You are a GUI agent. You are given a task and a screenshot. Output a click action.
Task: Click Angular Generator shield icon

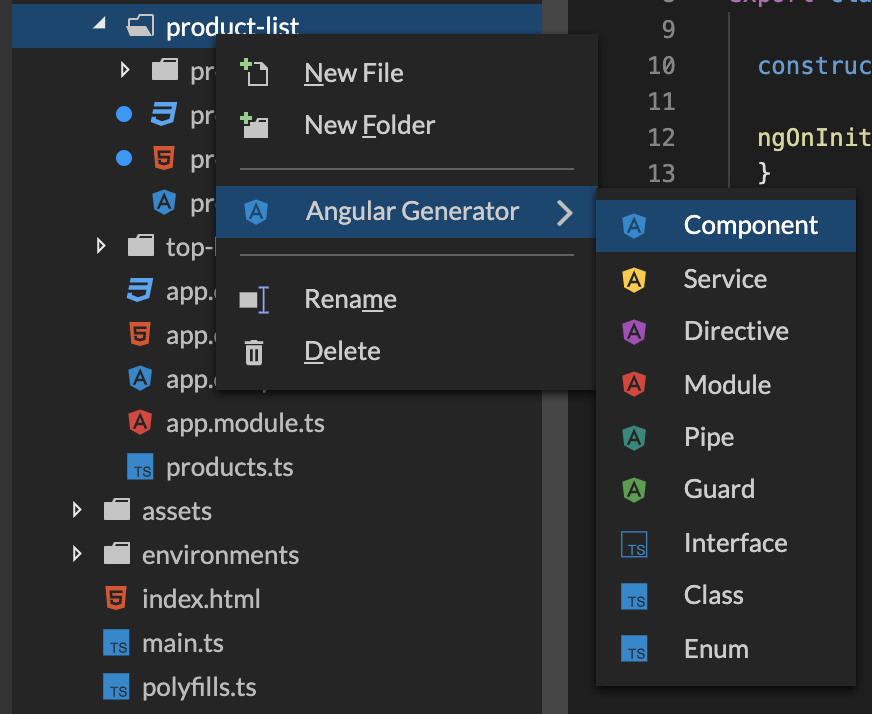(x=256, y=212)
